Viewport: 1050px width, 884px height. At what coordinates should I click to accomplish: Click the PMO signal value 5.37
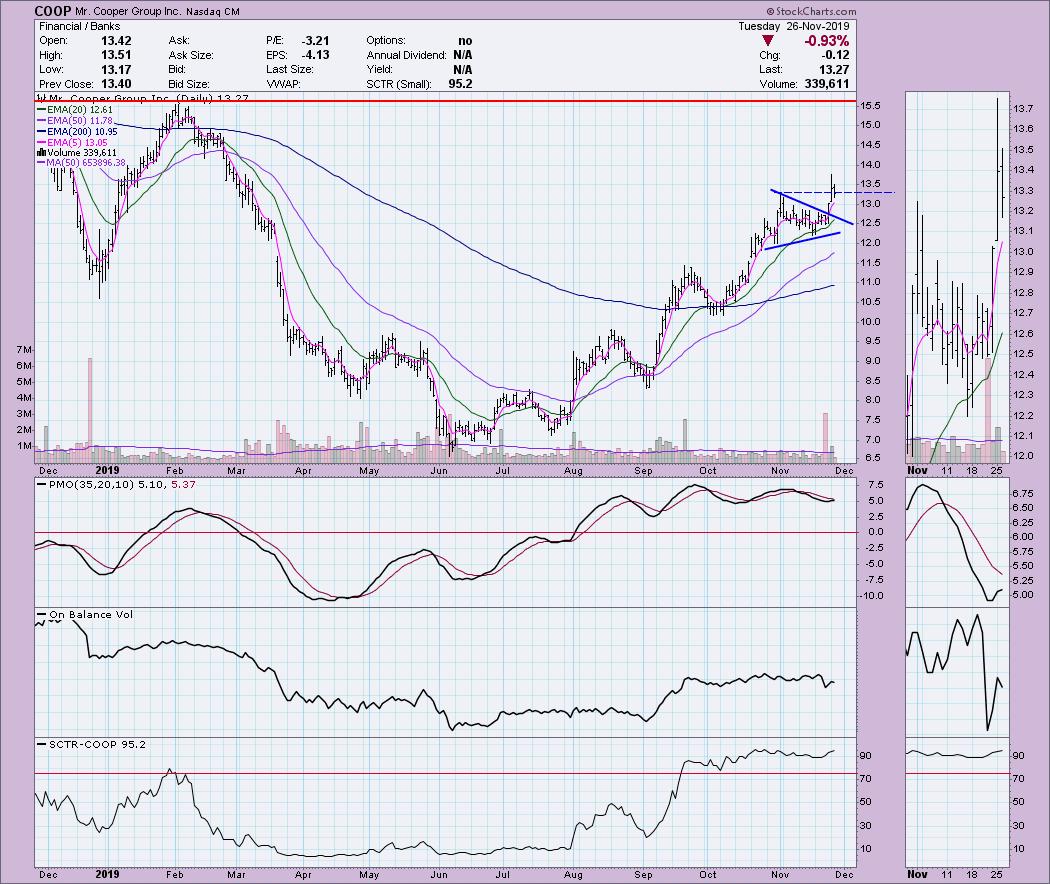tap(183, 484)
